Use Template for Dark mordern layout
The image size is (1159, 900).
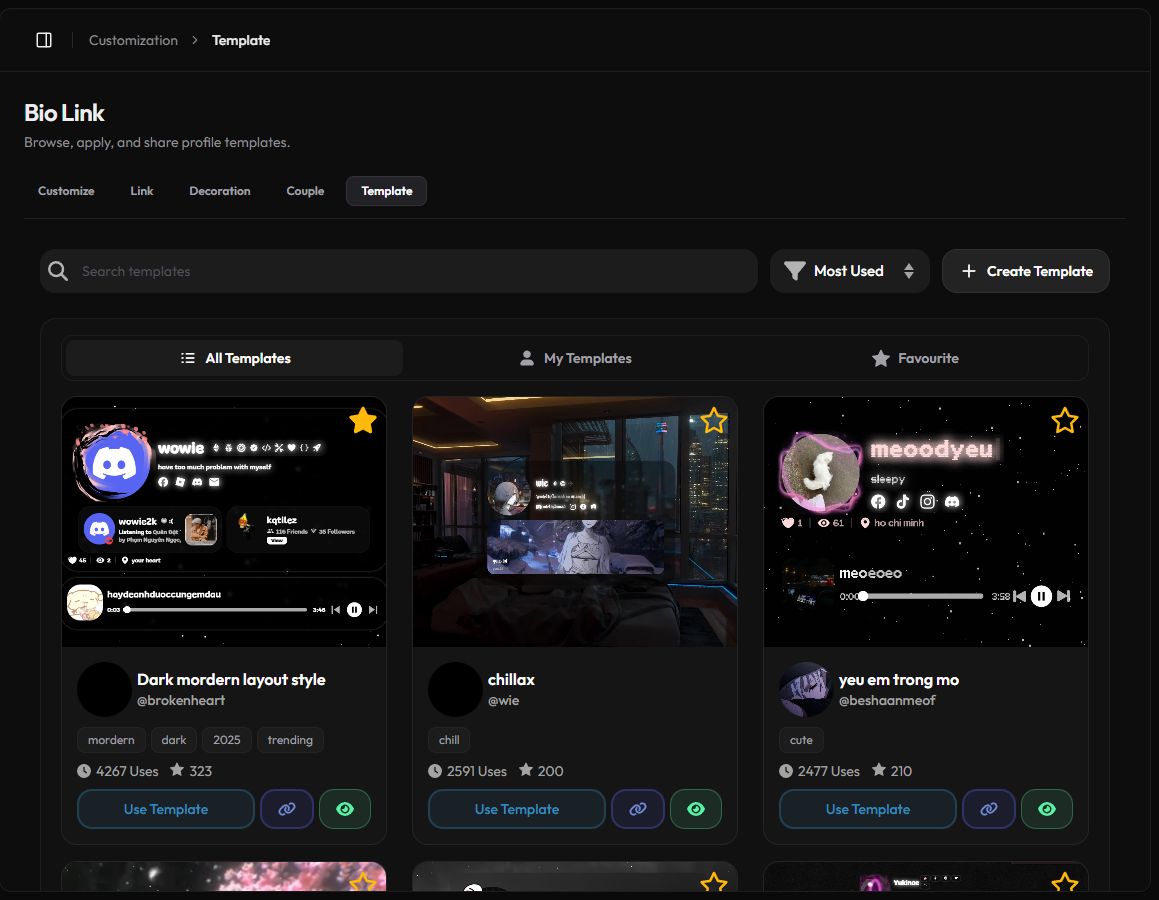pos(166,809)
